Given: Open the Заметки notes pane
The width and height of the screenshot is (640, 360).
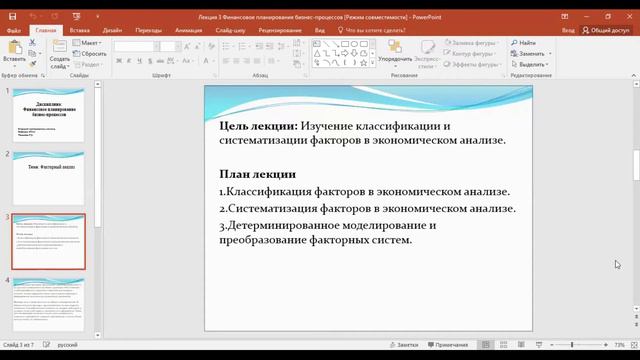Looking at the screenshot, I should pyautogui.click(x=404, y=345).
